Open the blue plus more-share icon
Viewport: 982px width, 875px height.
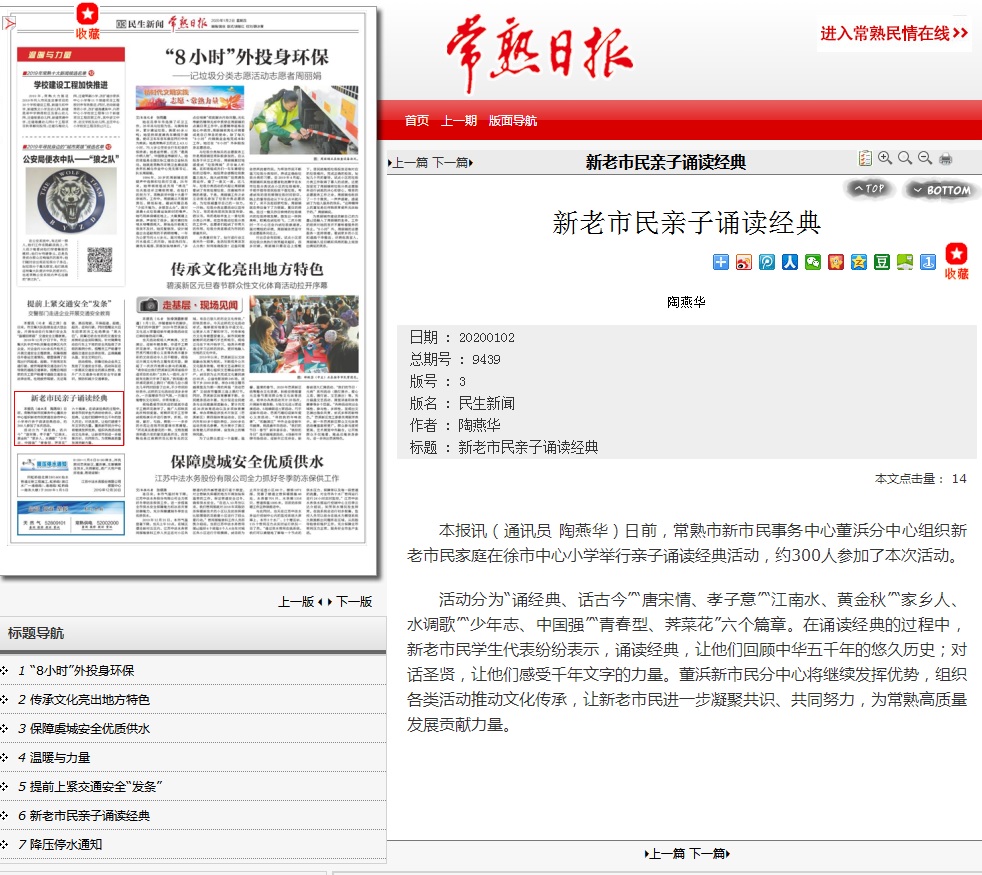tap(721, 262)
